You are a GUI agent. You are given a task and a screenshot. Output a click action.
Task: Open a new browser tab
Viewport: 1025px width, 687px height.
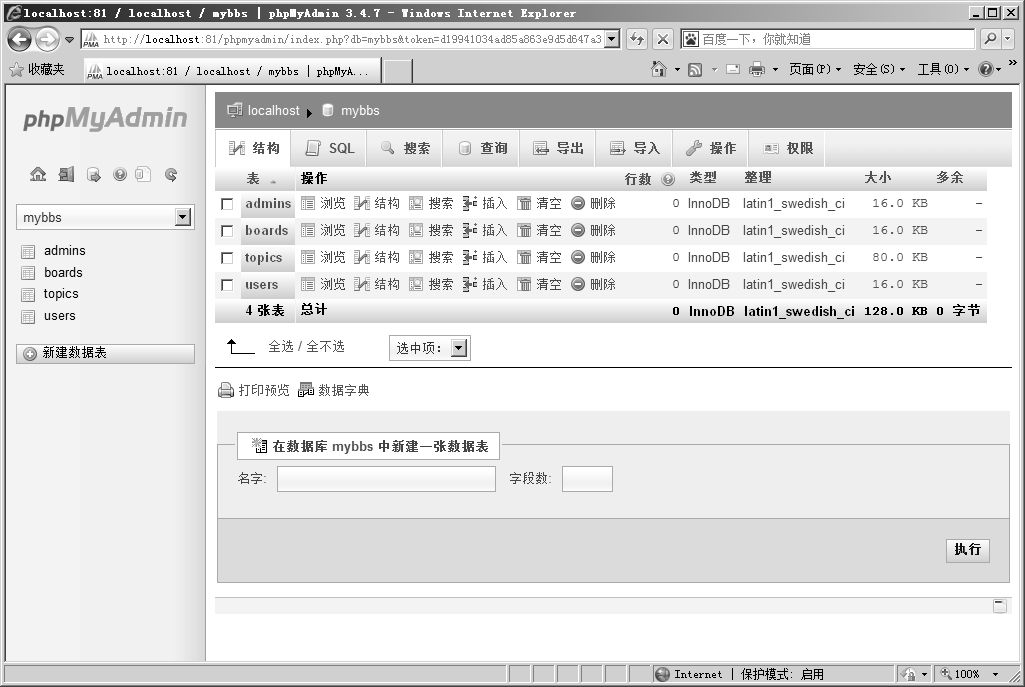point(397,71)
